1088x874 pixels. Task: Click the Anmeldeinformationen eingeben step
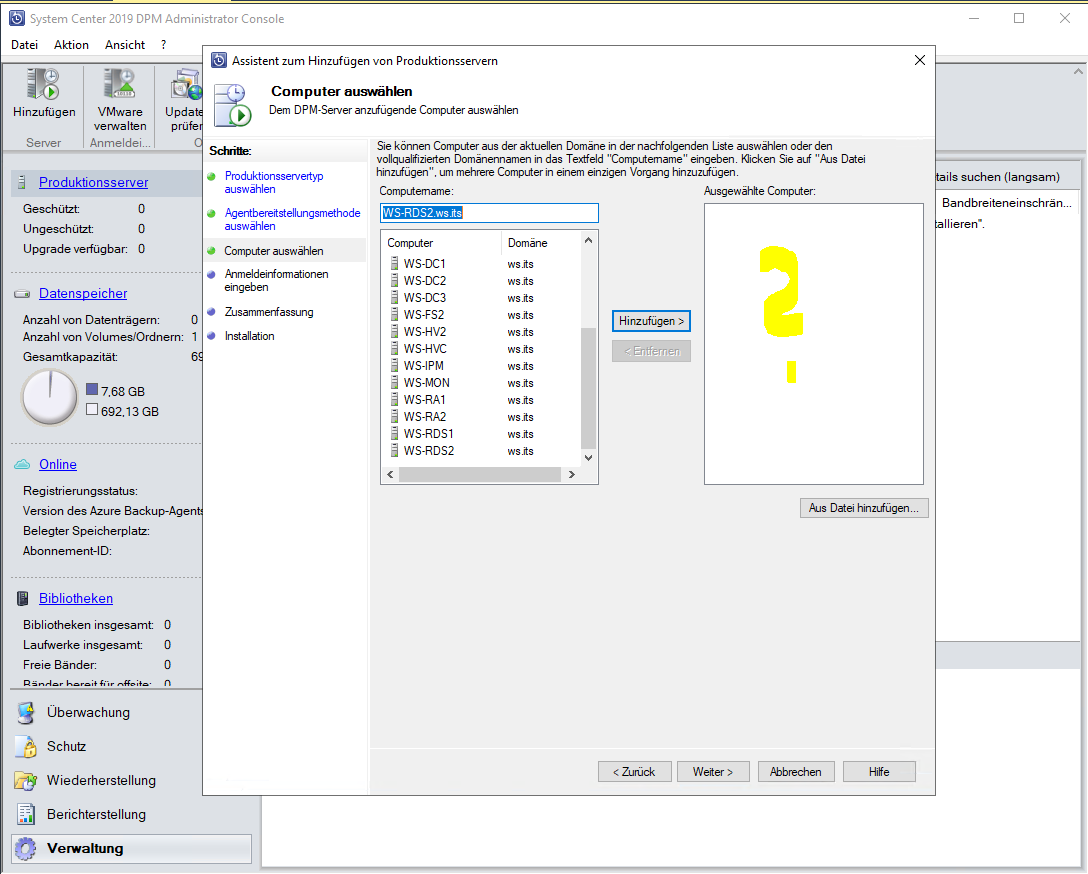click(x=276, y=280)
